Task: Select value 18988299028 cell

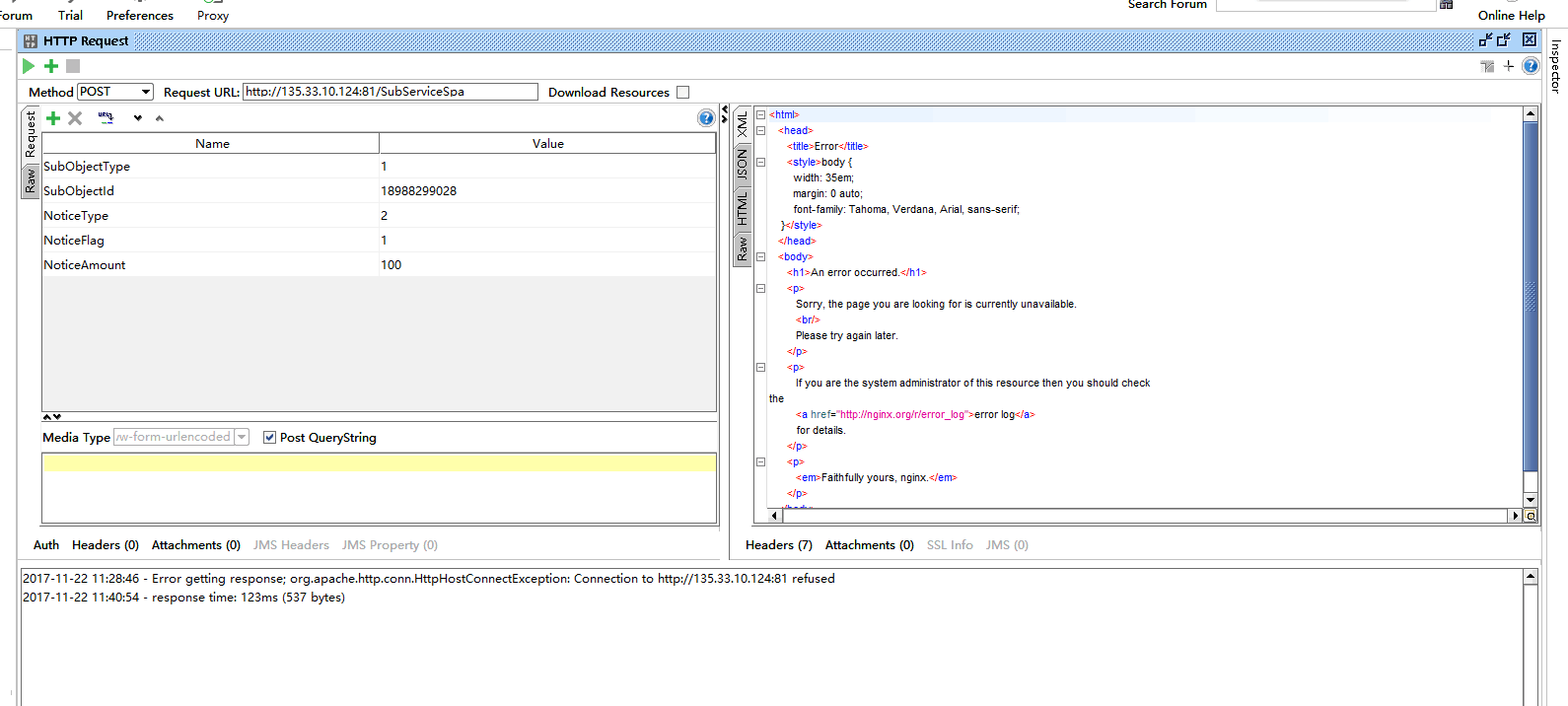Action: [547, 191]
